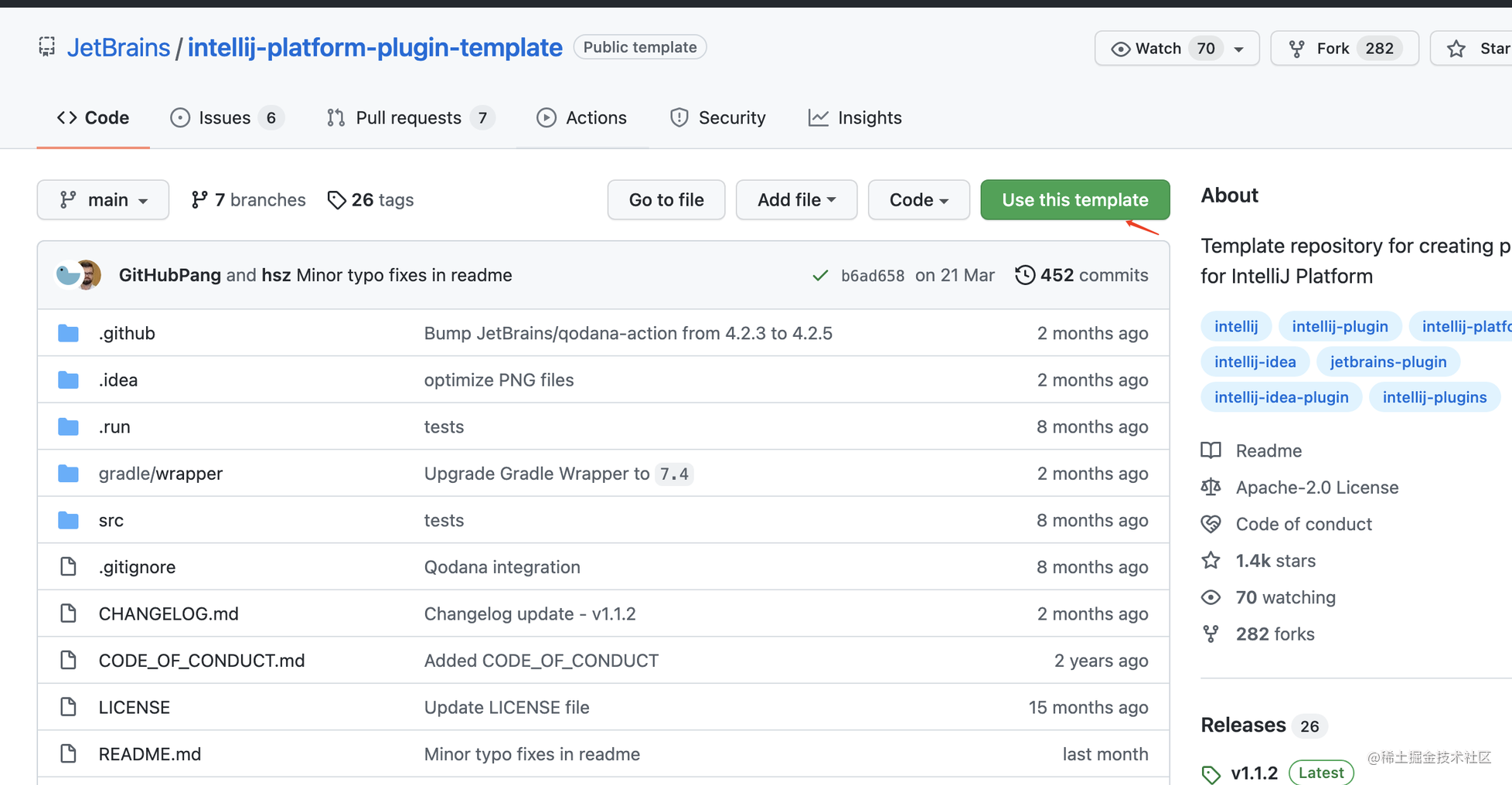Open the gradle/wrapper folder
1512x785 pixels.
coord(161,474)
